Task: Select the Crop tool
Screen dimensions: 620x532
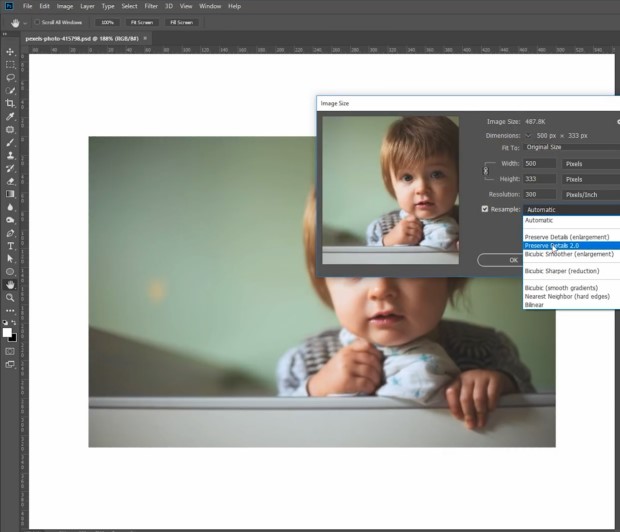Action: click(10, 103)
